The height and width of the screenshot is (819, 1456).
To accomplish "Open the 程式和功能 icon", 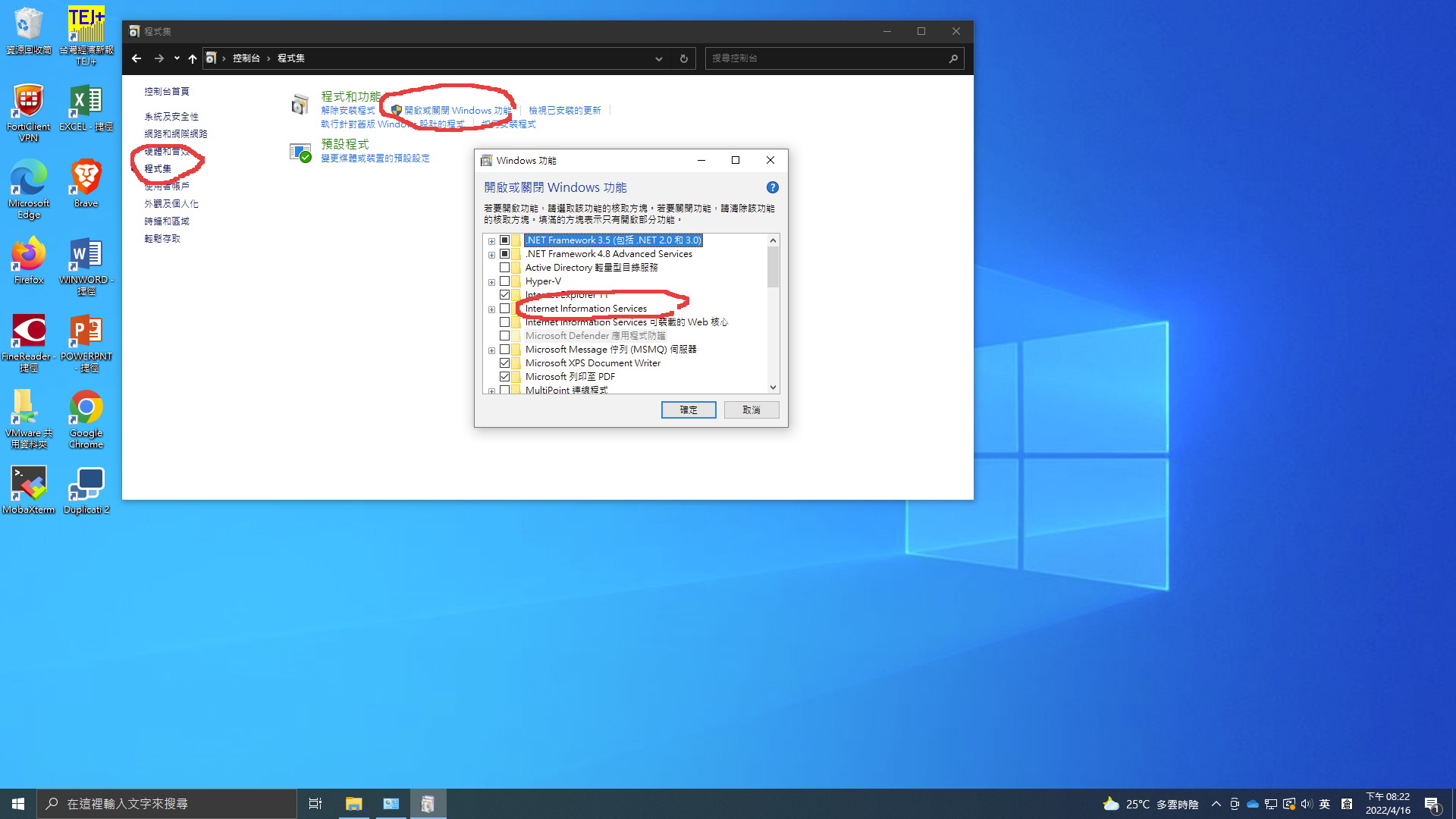I will pos(300,105).
